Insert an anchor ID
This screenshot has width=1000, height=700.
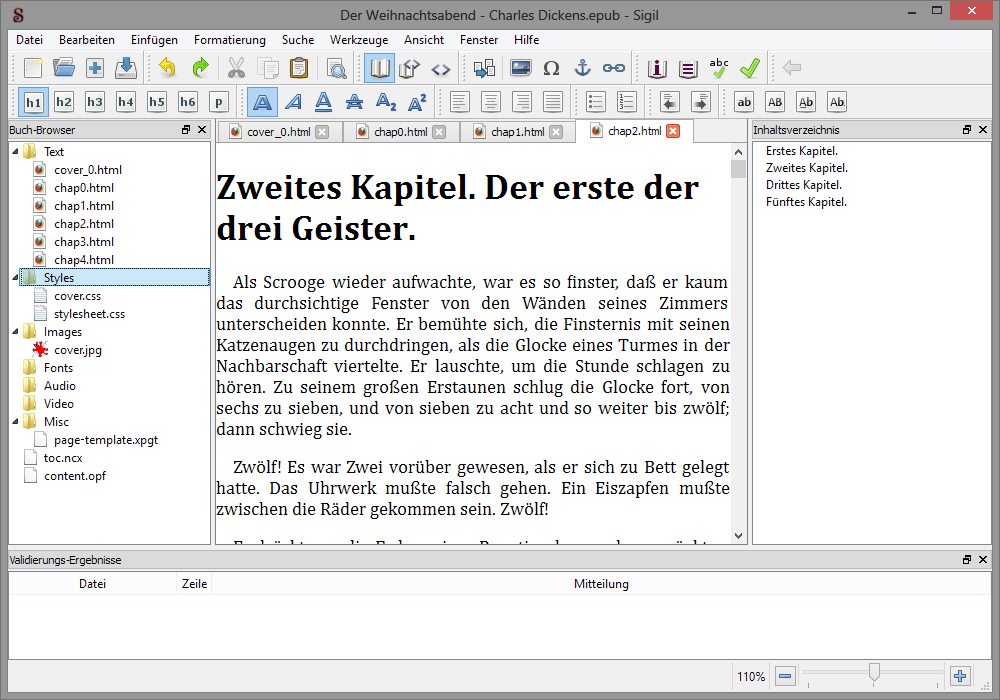tap(582, 68)
